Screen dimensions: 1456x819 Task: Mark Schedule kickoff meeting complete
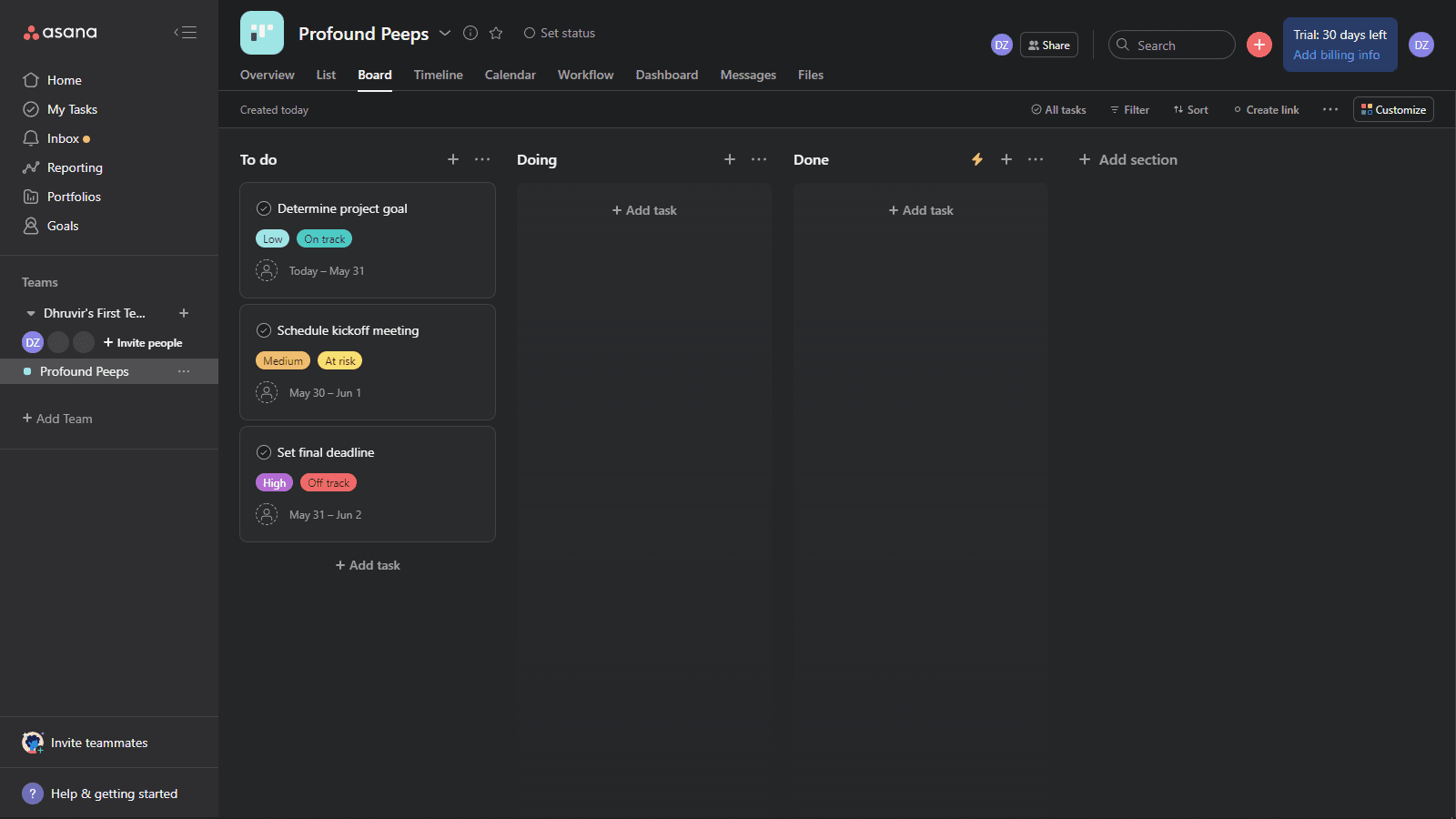point(264,330)
